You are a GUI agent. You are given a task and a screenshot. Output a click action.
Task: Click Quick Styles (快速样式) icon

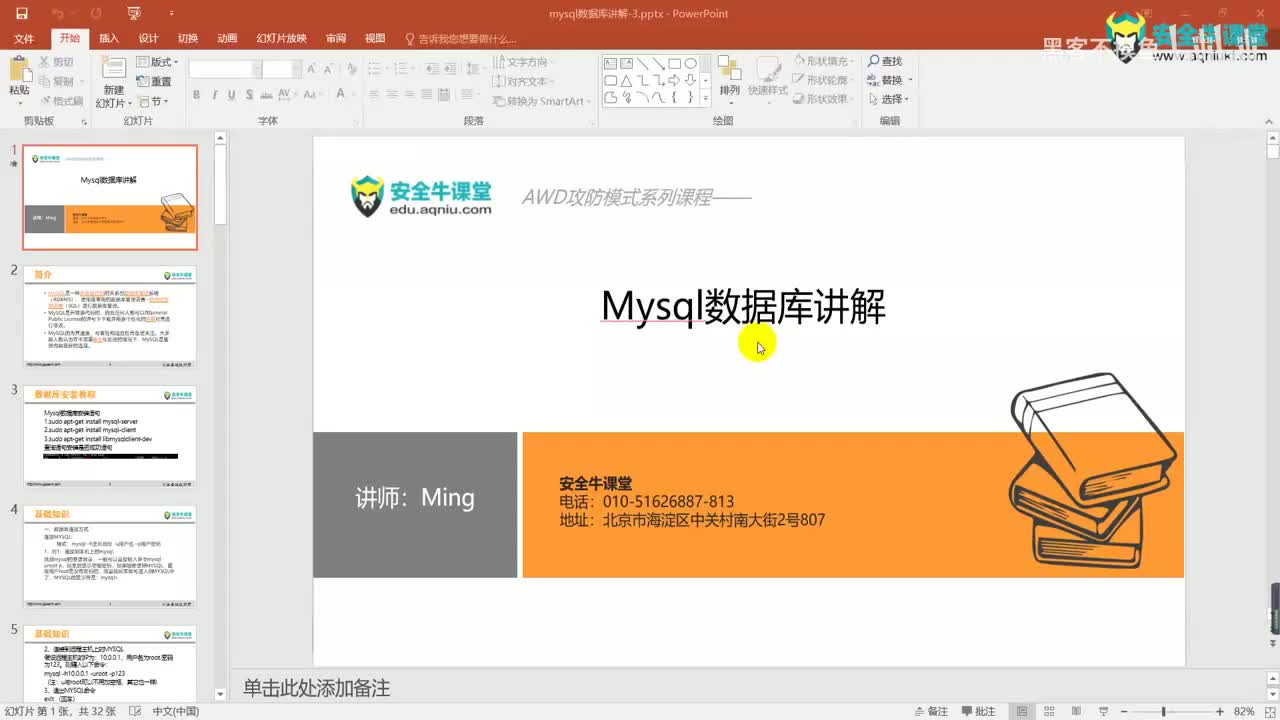coord(768,76)
